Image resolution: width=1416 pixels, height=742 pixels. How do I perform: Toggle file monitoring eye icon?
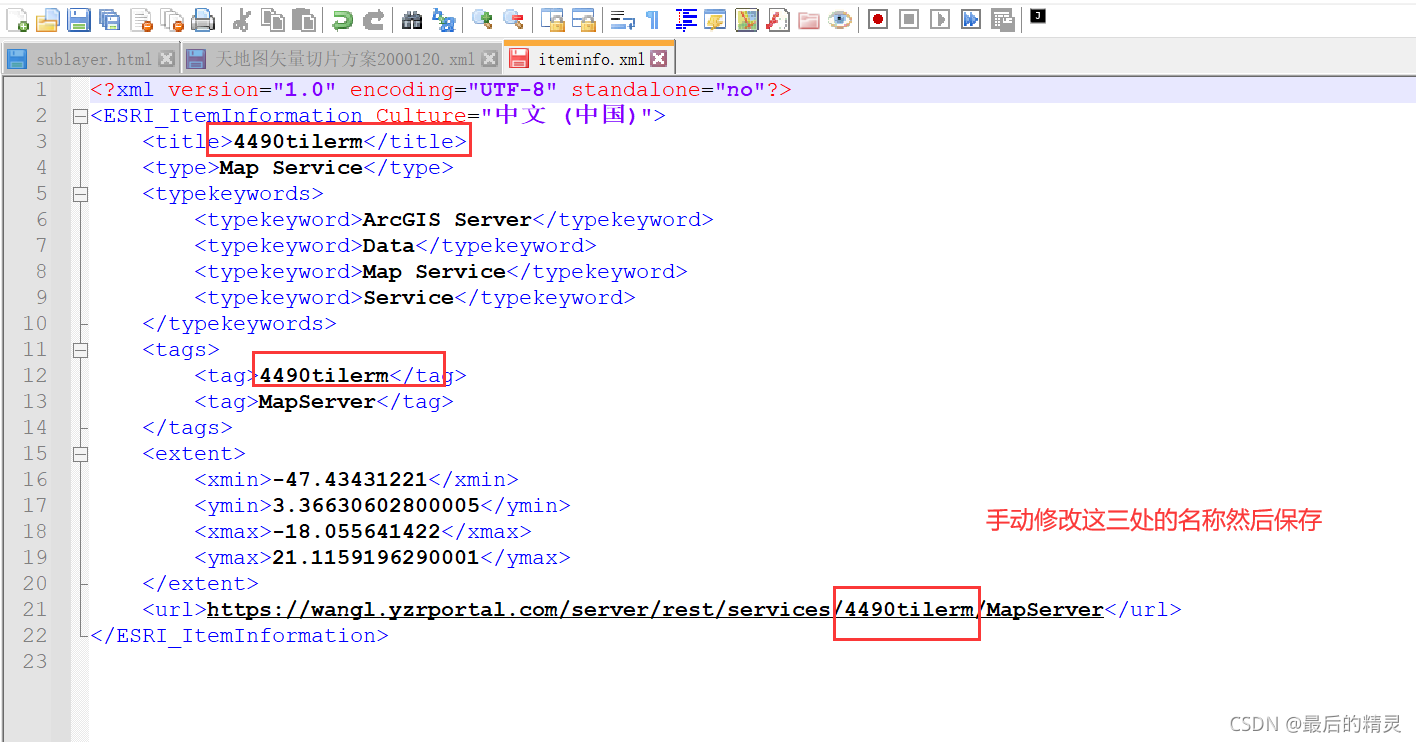coord(839,19)
